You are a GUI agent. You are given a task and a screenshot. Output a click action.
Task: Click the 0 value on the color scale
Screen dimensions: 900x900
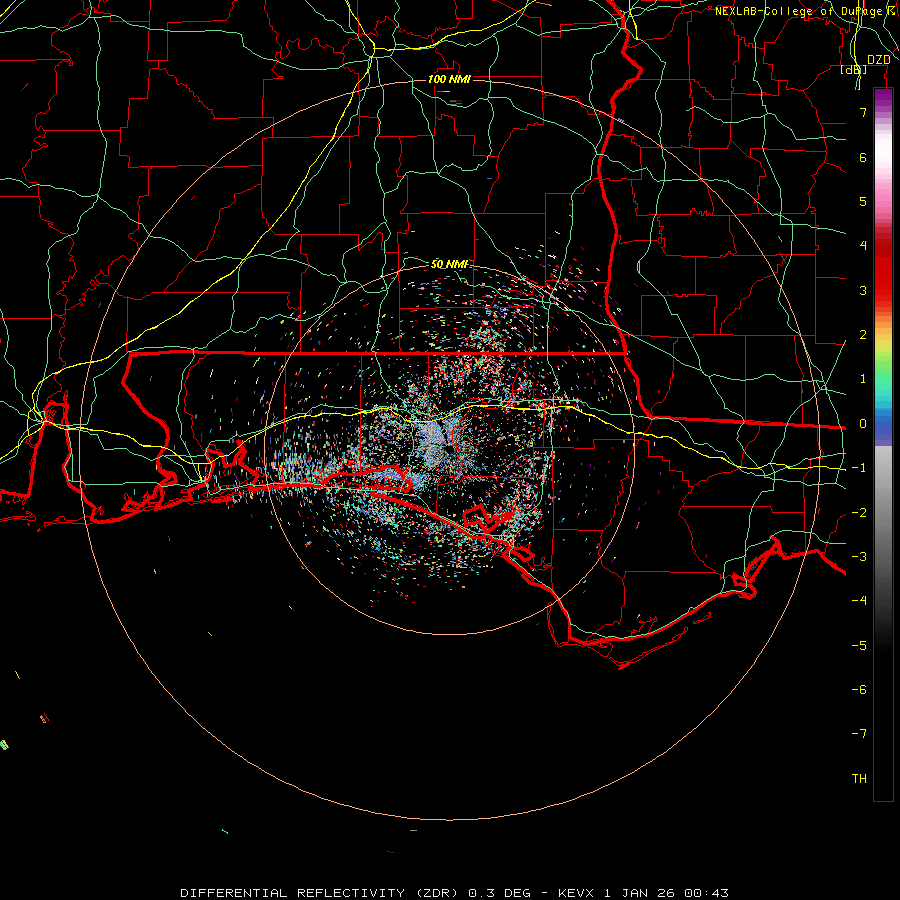click(863, 424)
